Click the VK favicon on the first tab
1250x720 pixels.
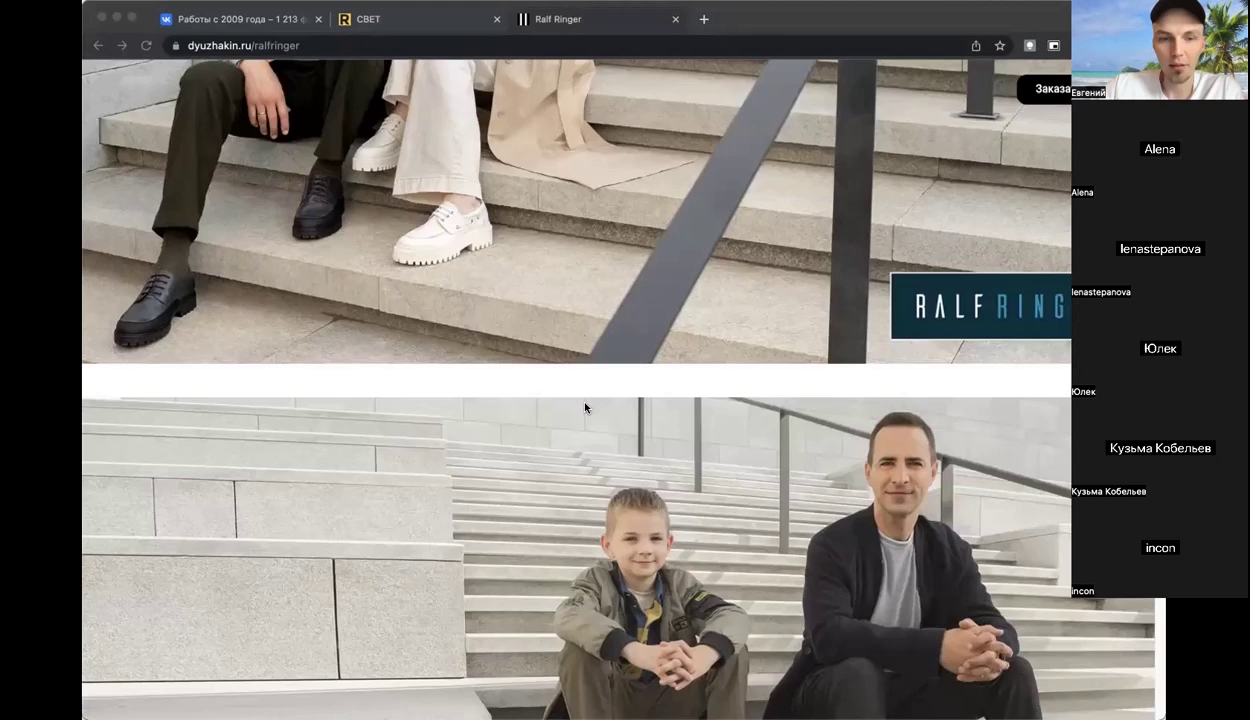166,19
